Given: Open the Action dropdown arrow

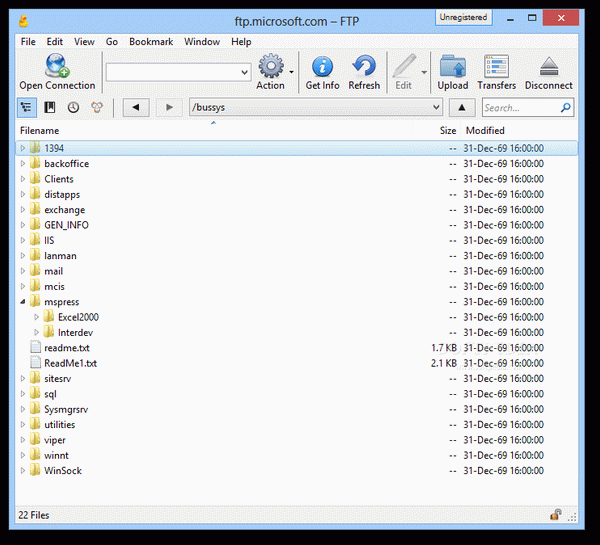Looking at the screenshot, I should (x=291, y=72).
